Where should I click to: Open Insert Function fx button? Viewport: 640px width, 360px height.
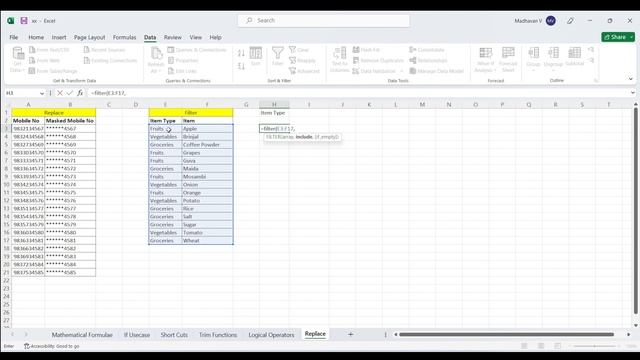tap(80, 93)
